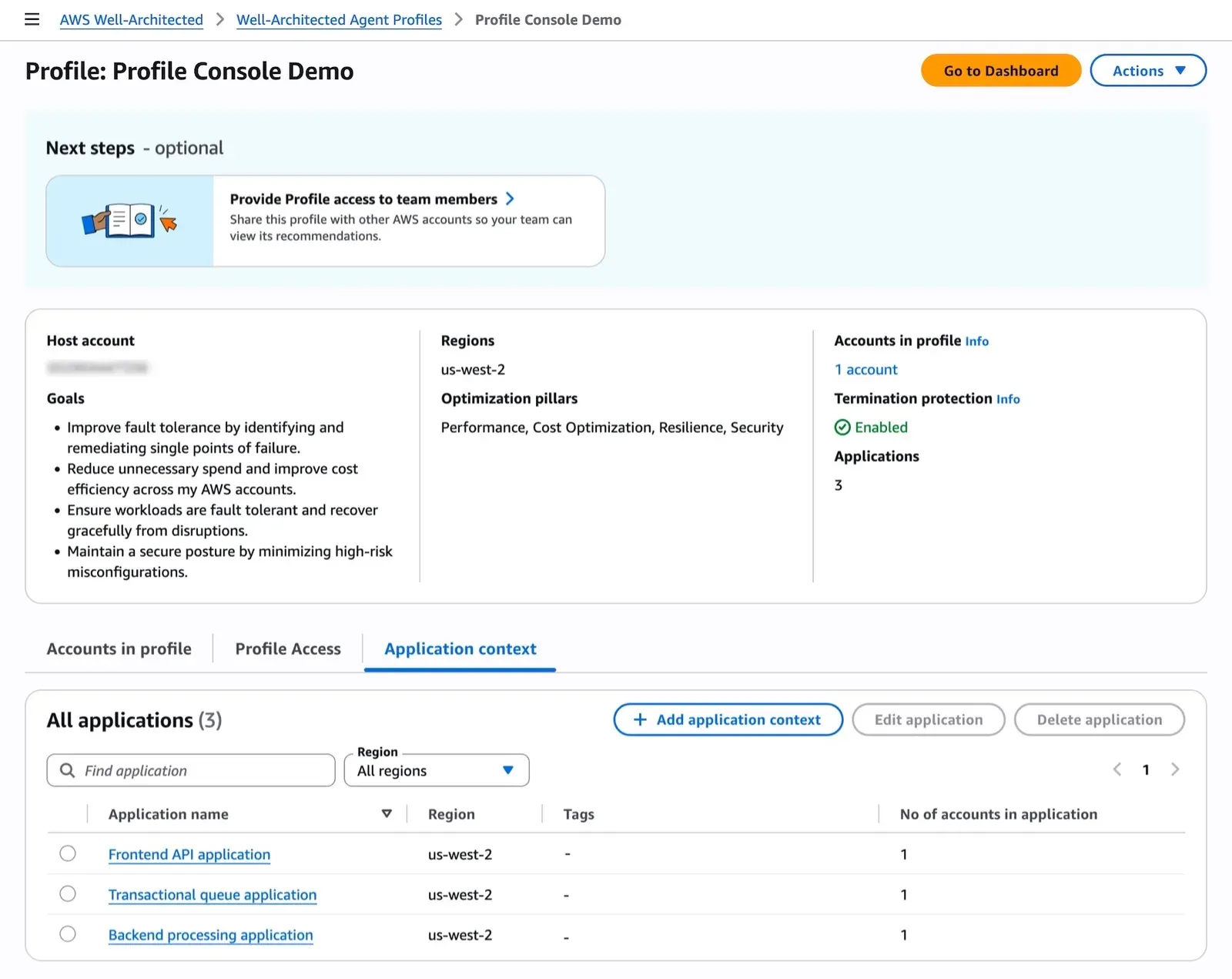Screen dimensions: 1232x979
Task: Click the Tags column header
Action: 579,814
